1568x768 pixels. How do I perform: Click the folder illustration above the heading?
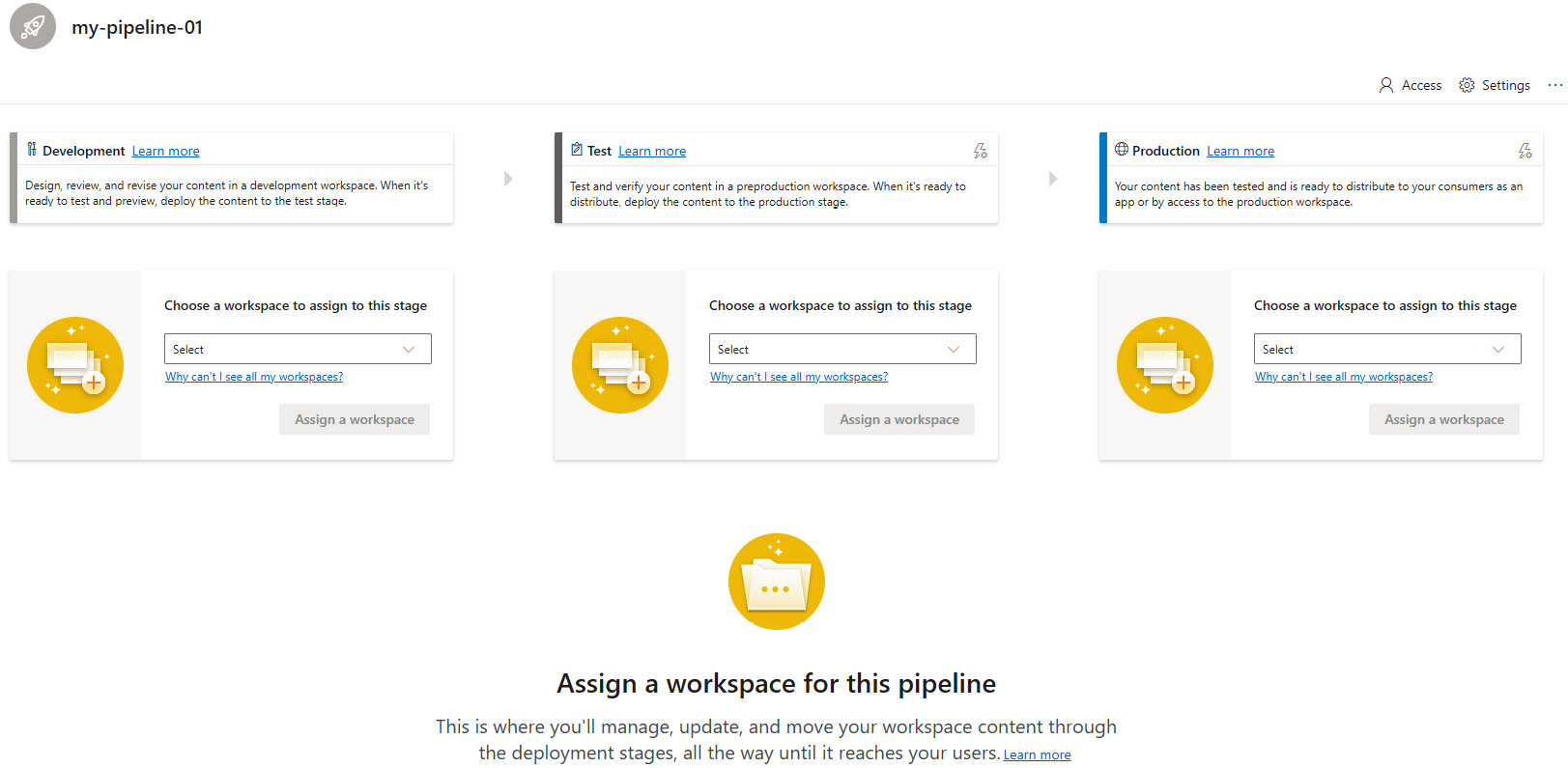[777, 582]
